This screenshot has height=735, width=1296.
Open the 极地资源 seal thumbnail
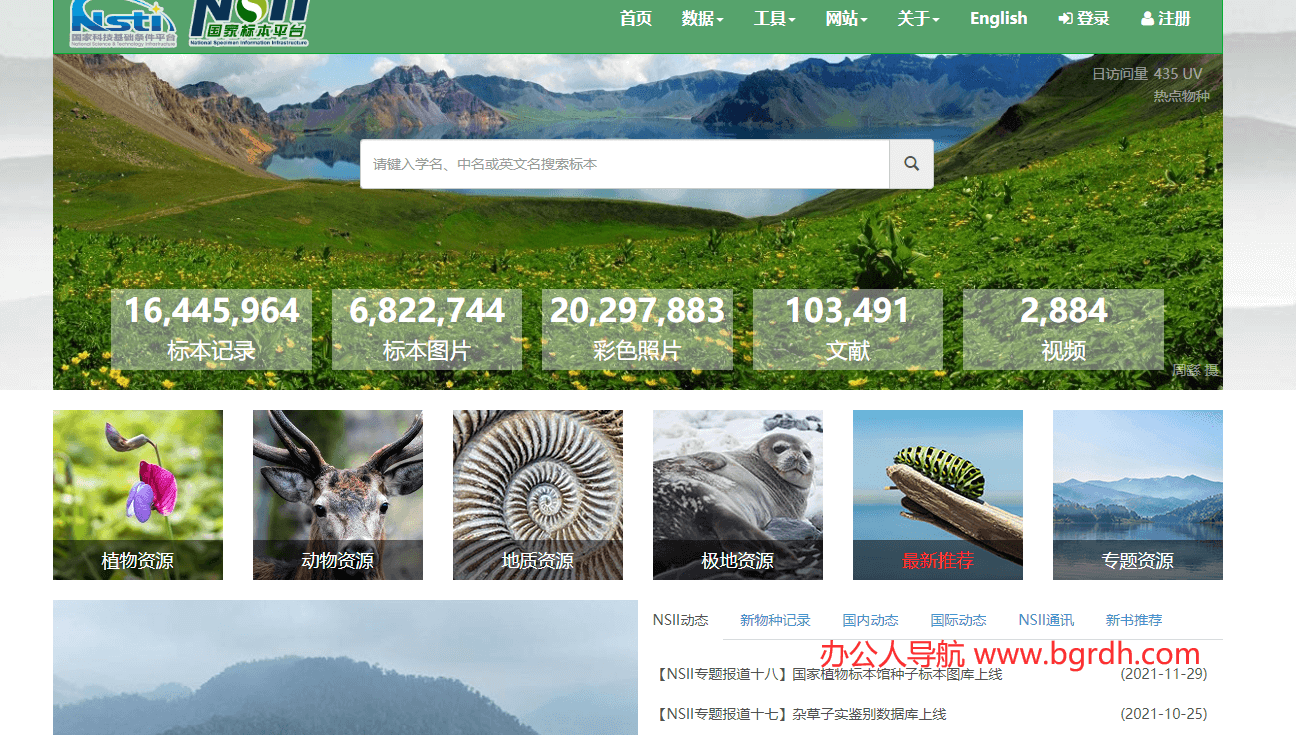pos(738,494)
